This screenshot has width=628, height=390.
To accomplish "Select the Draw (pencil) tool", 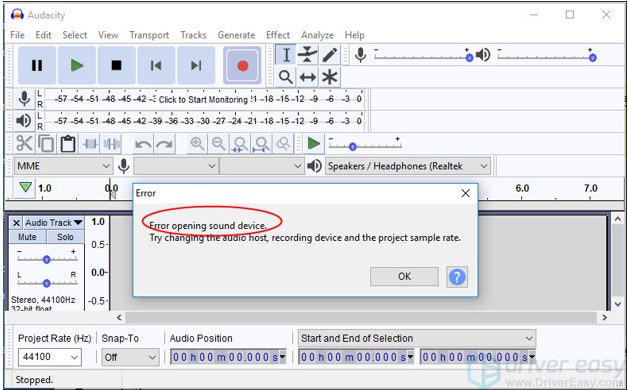I will [330, 55].
